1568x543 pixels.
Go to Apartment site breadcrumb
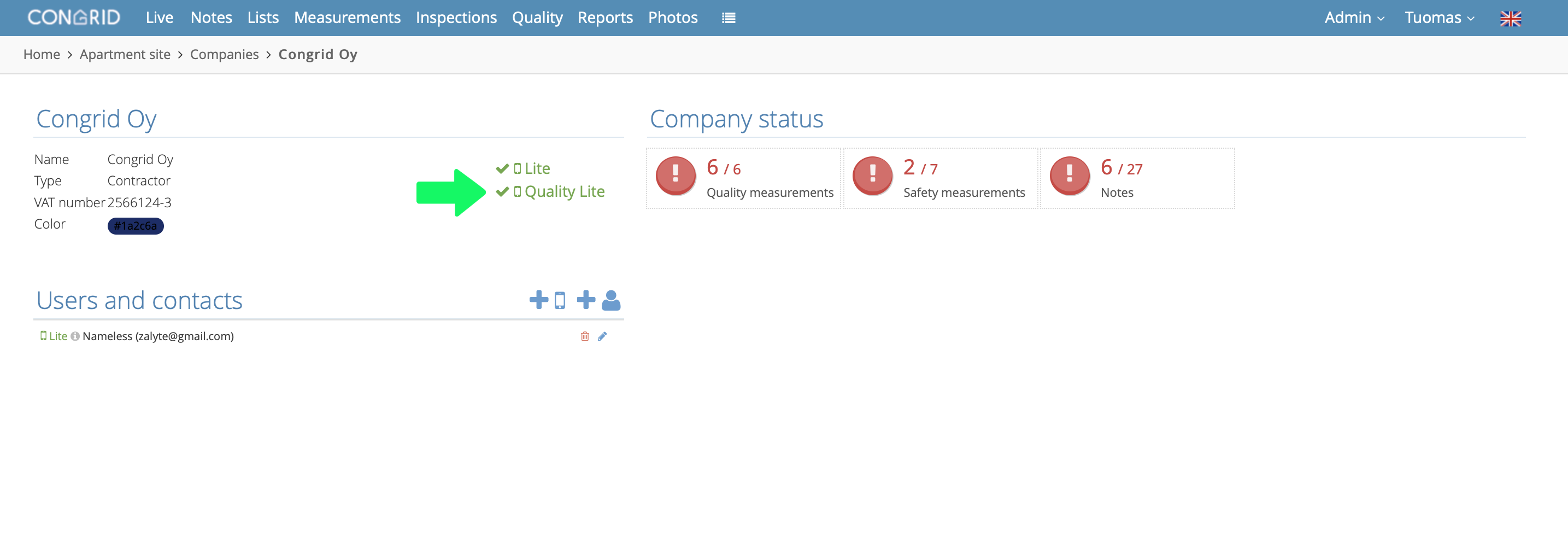(125, 54)
